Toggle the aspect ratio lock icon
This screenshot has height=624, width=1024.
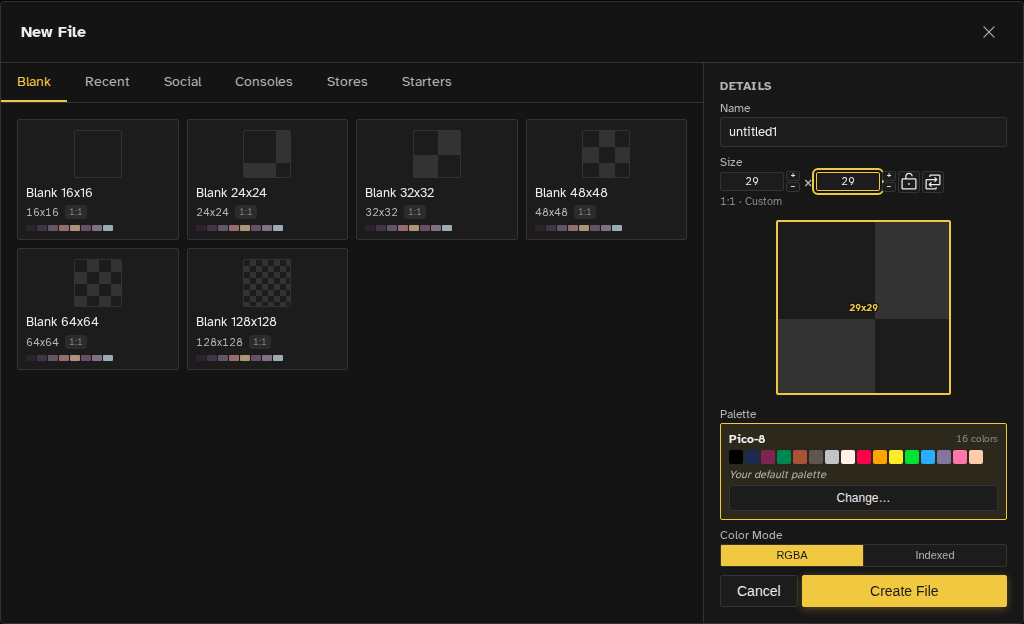point(908,181)
